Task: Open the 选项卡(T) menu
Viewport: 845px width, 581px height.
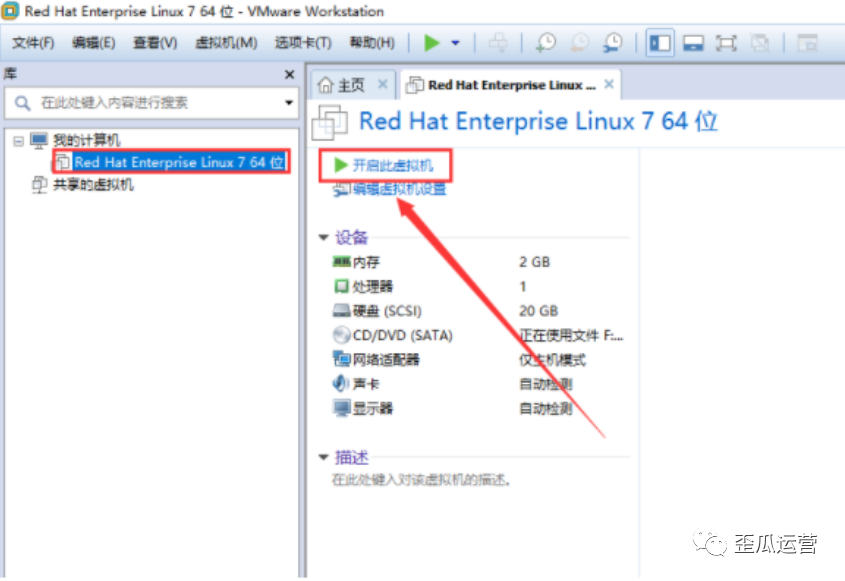Action: 303,43
